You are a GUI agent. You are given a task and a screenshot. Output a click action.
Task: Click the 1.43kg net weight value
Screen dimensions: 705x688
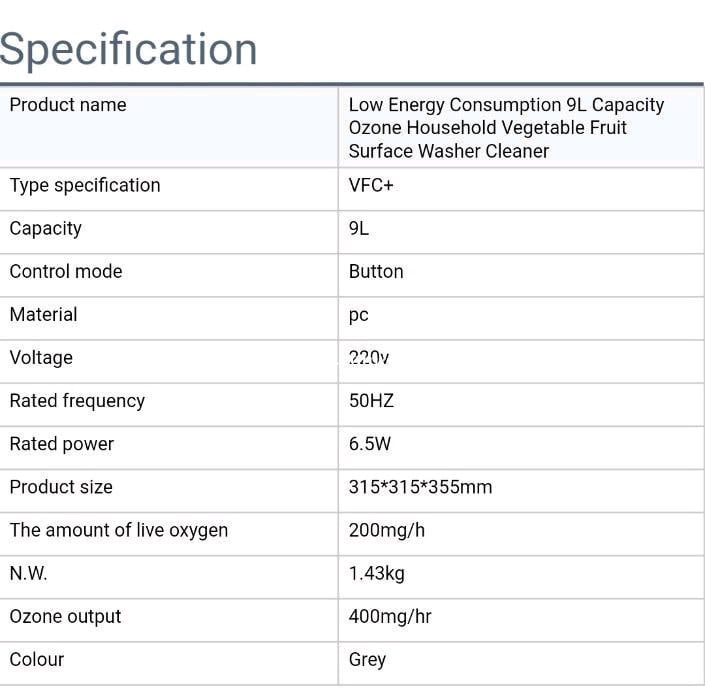tap(376, 574)
